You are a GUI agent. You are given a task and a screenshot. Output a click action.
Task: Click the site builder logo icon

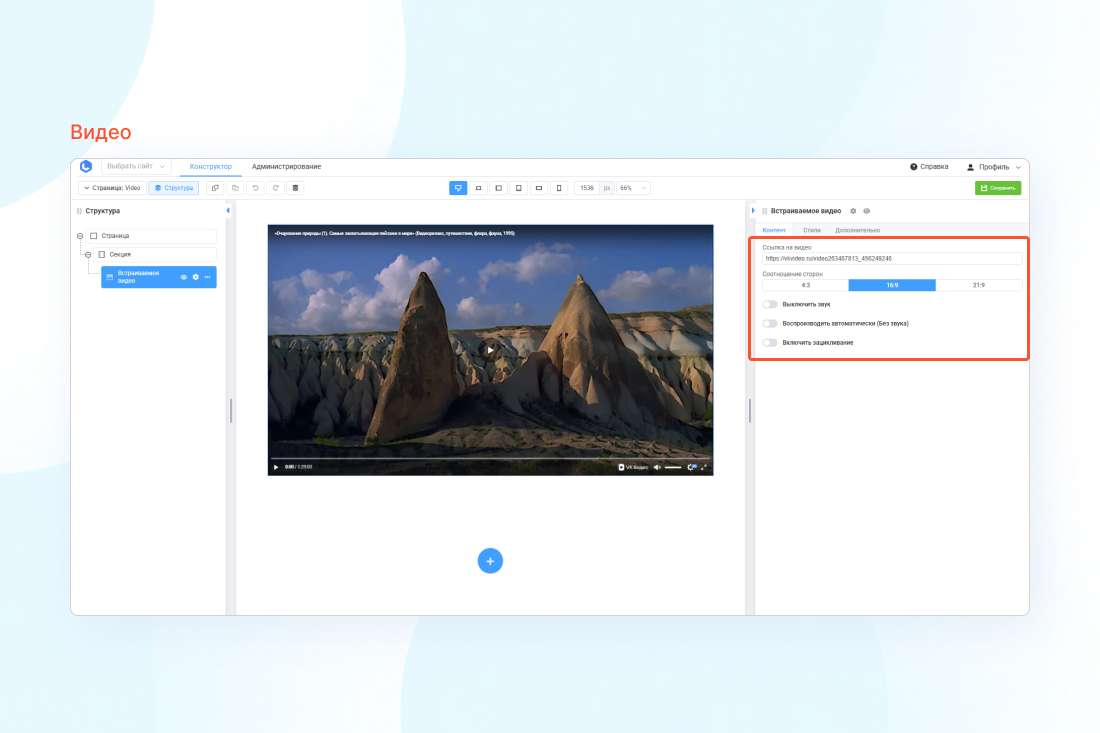tap(86, 166)
